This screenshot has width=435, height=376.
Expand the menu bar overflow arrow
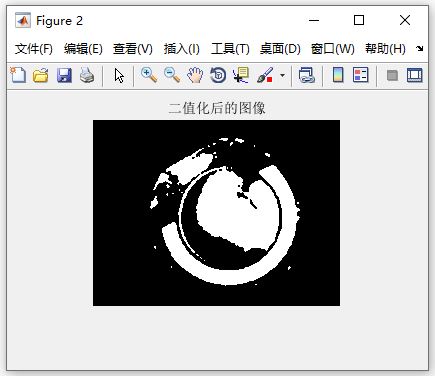tap(420, 49)
